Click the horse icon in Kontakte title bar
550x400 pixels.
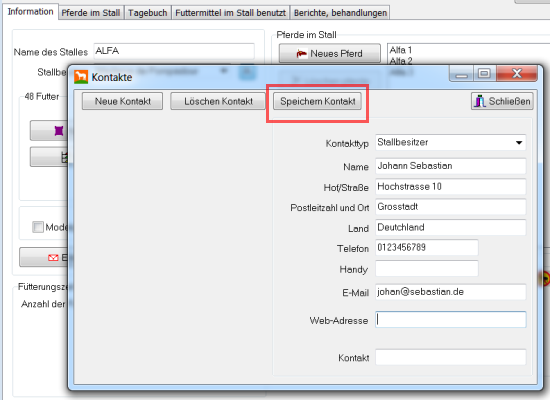coord(81,77)
